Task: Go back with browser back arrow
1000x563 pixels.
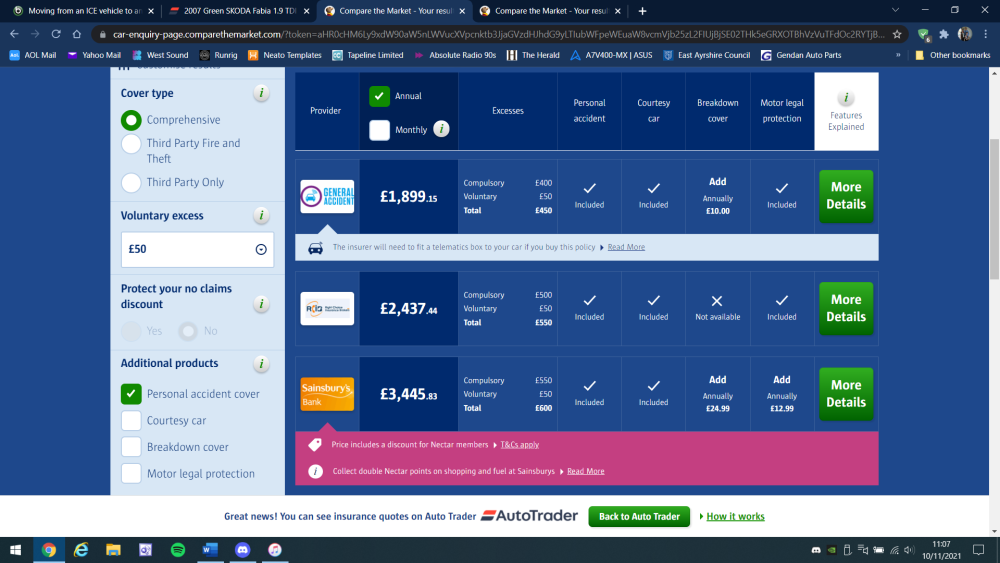Action: pyautogui.click(x=14, y=34)
